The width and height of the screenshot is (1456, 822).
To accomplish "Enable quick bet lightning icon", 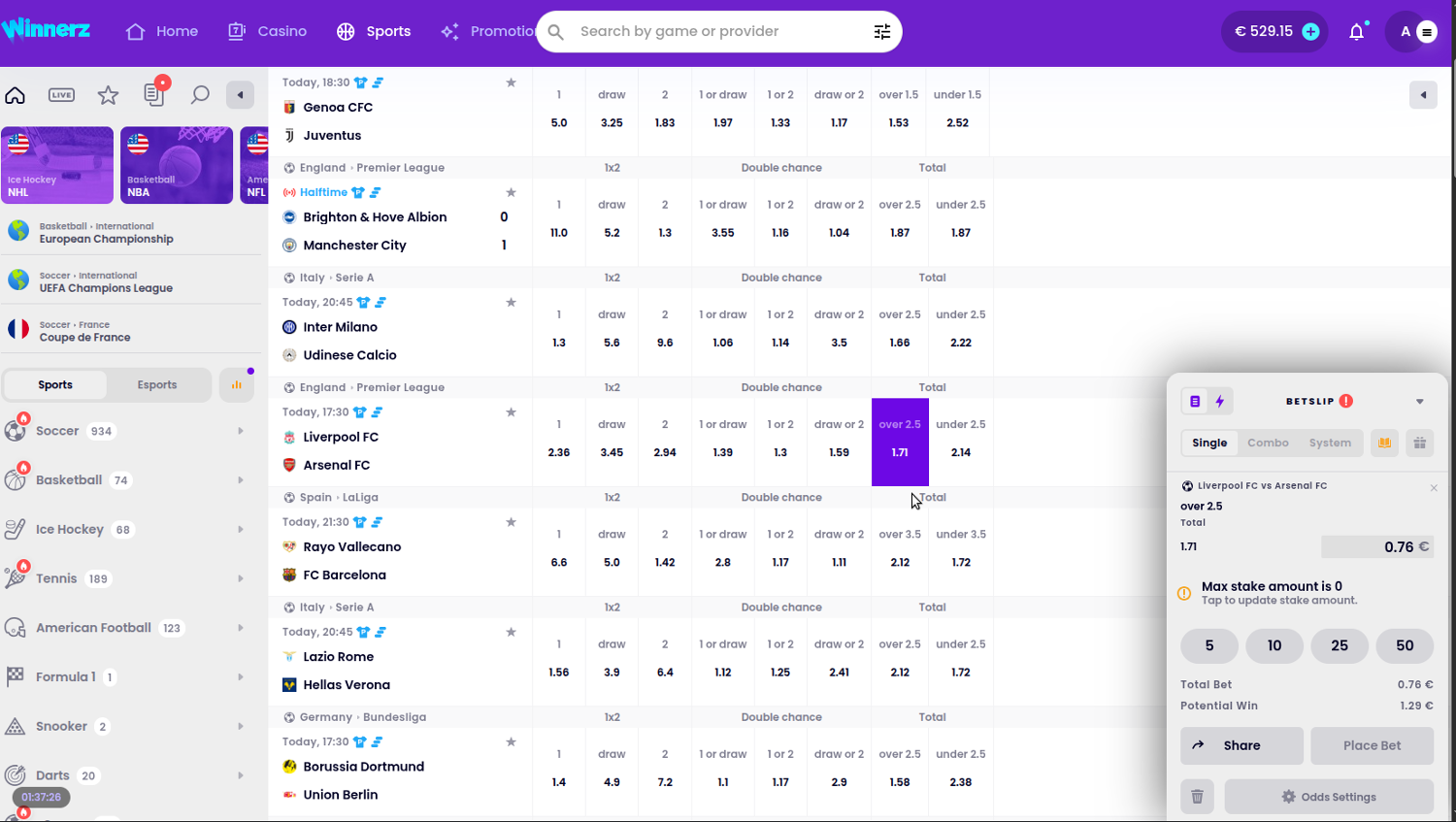I will [x=1220, y=401].
